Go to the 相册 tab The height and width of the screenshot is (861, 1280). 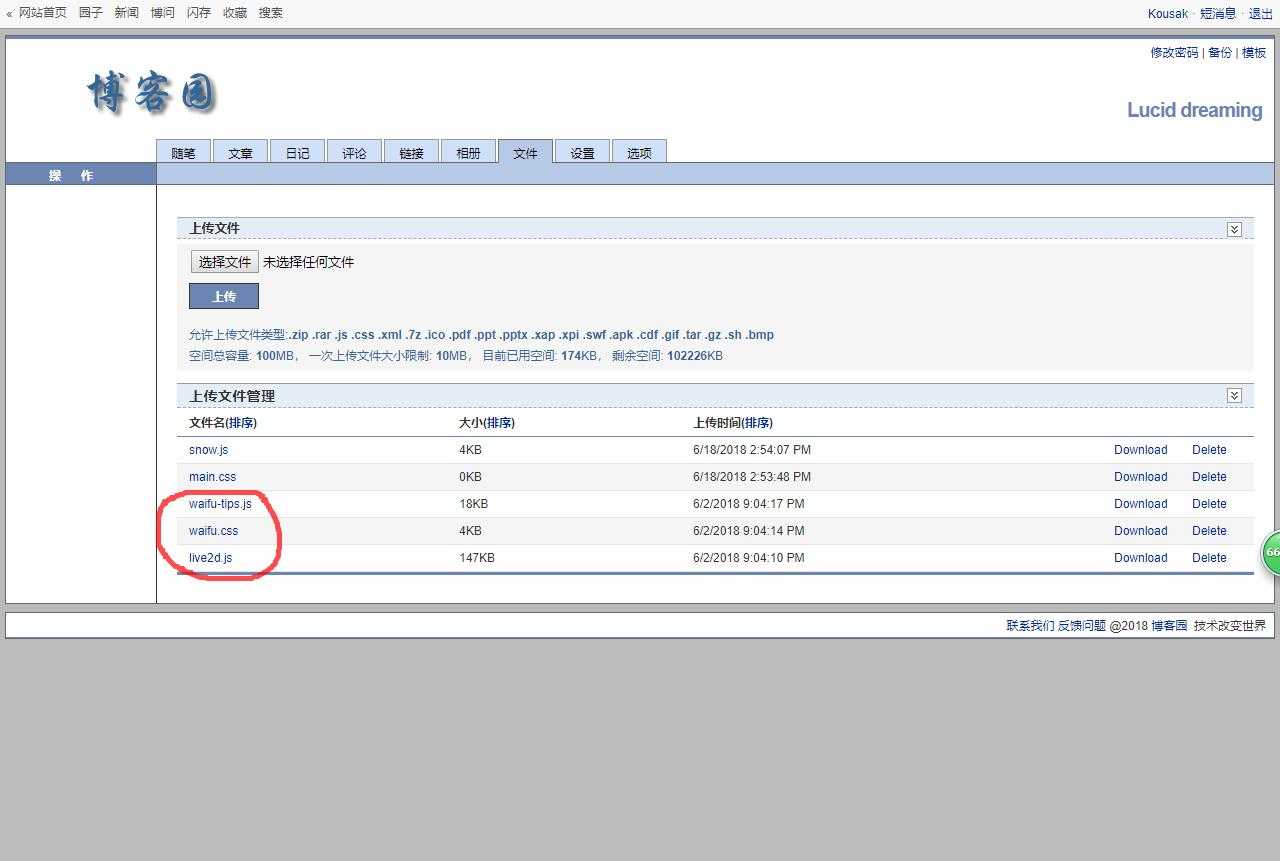468,152
